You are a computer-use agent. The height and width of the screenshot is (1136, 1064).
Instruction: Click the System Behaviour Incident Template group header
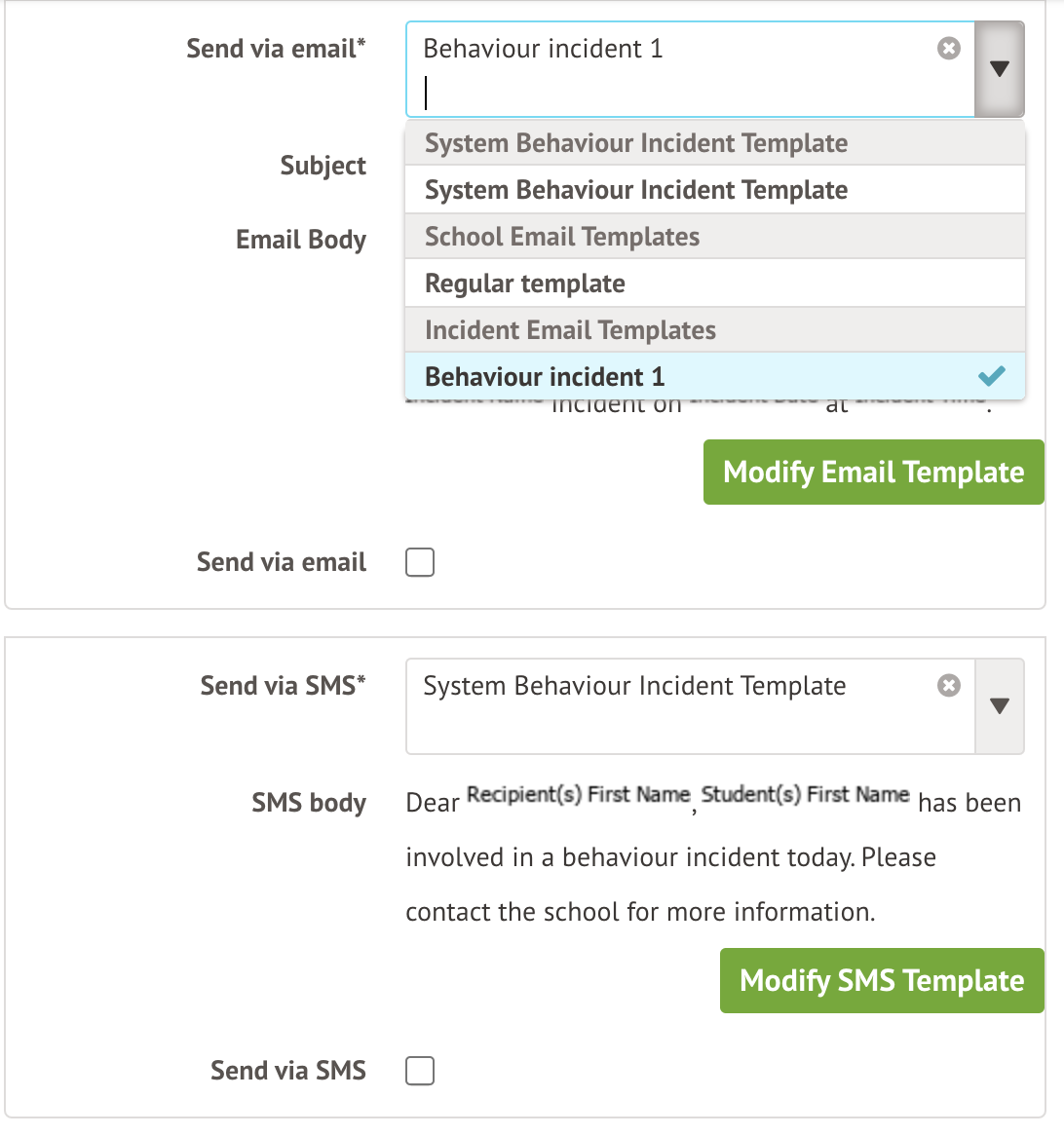pyautogui.click(x=636, y=143)
